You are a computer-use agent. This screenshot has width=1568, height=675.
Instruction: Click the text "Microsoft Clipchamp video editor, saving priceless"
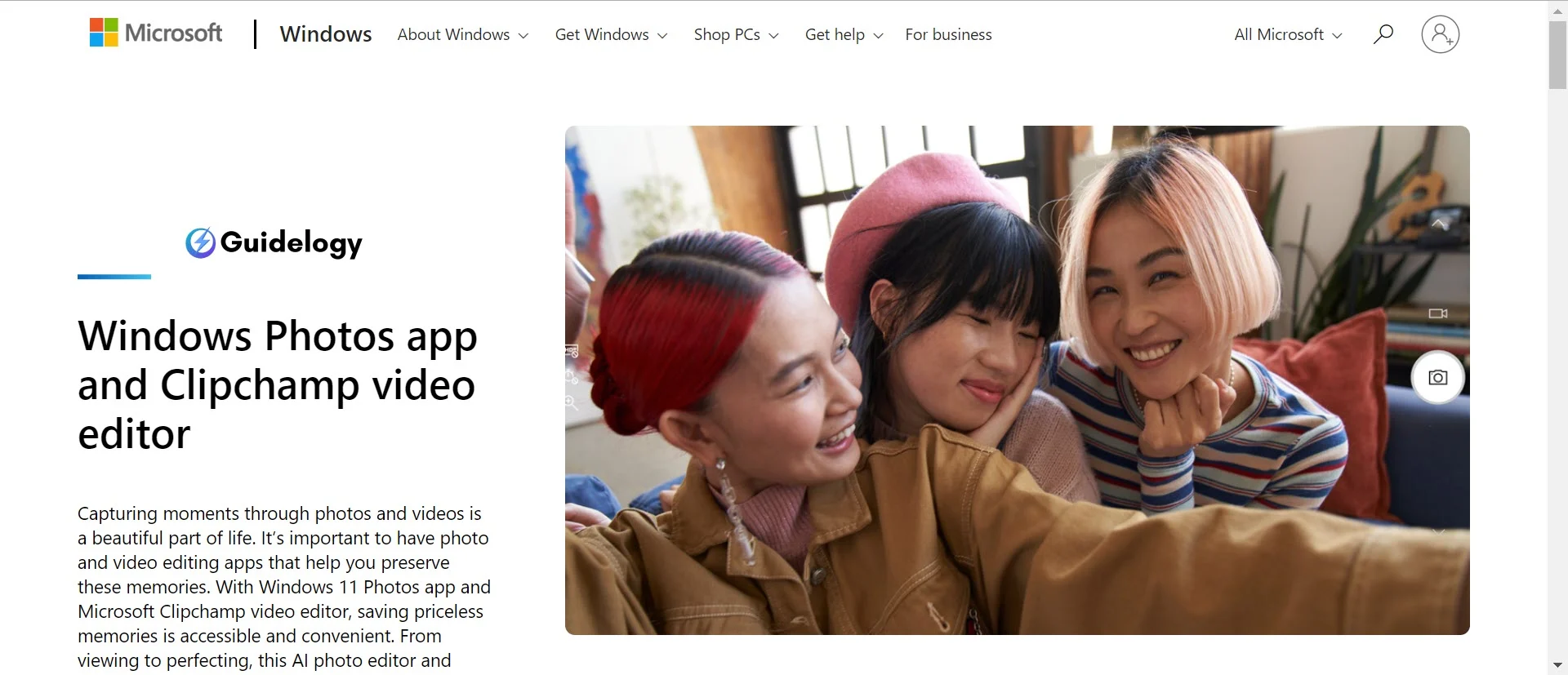click(280, 611)
